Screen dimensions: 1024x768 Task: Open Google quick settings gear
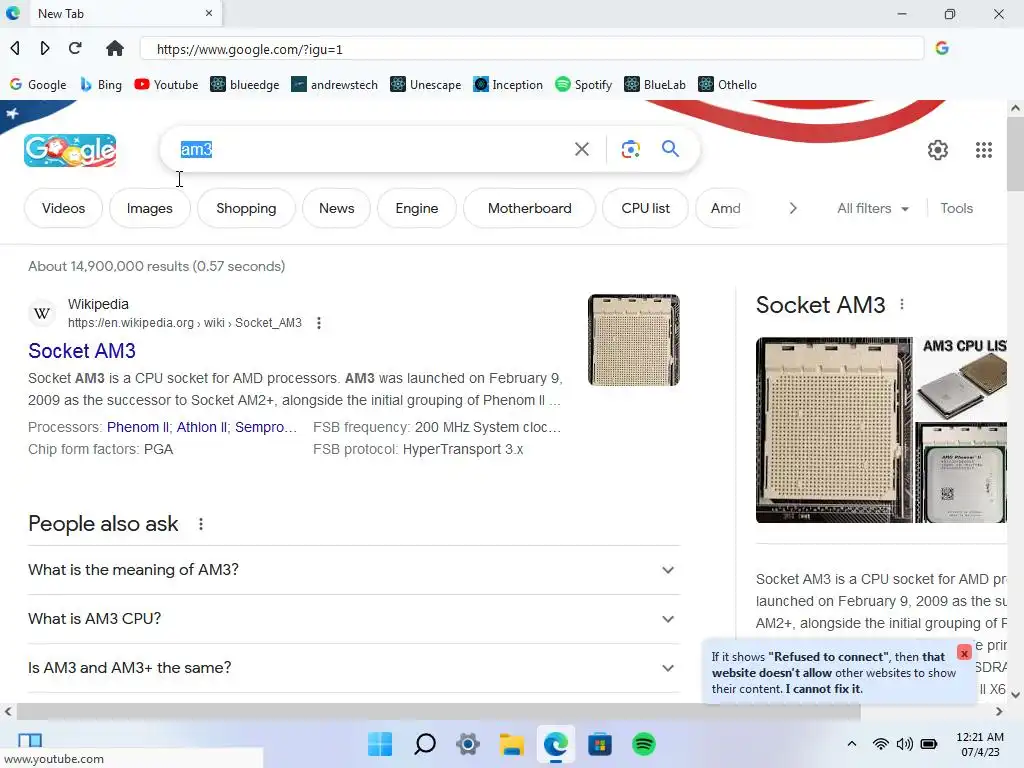(938, 150)
